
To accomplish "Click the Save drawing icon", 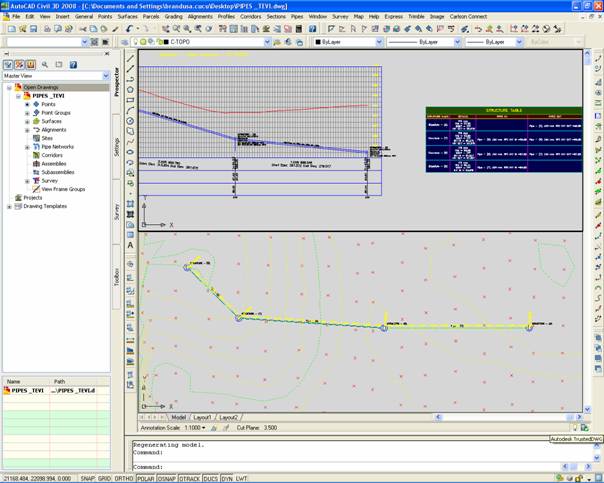I will (x=34, y=29).
